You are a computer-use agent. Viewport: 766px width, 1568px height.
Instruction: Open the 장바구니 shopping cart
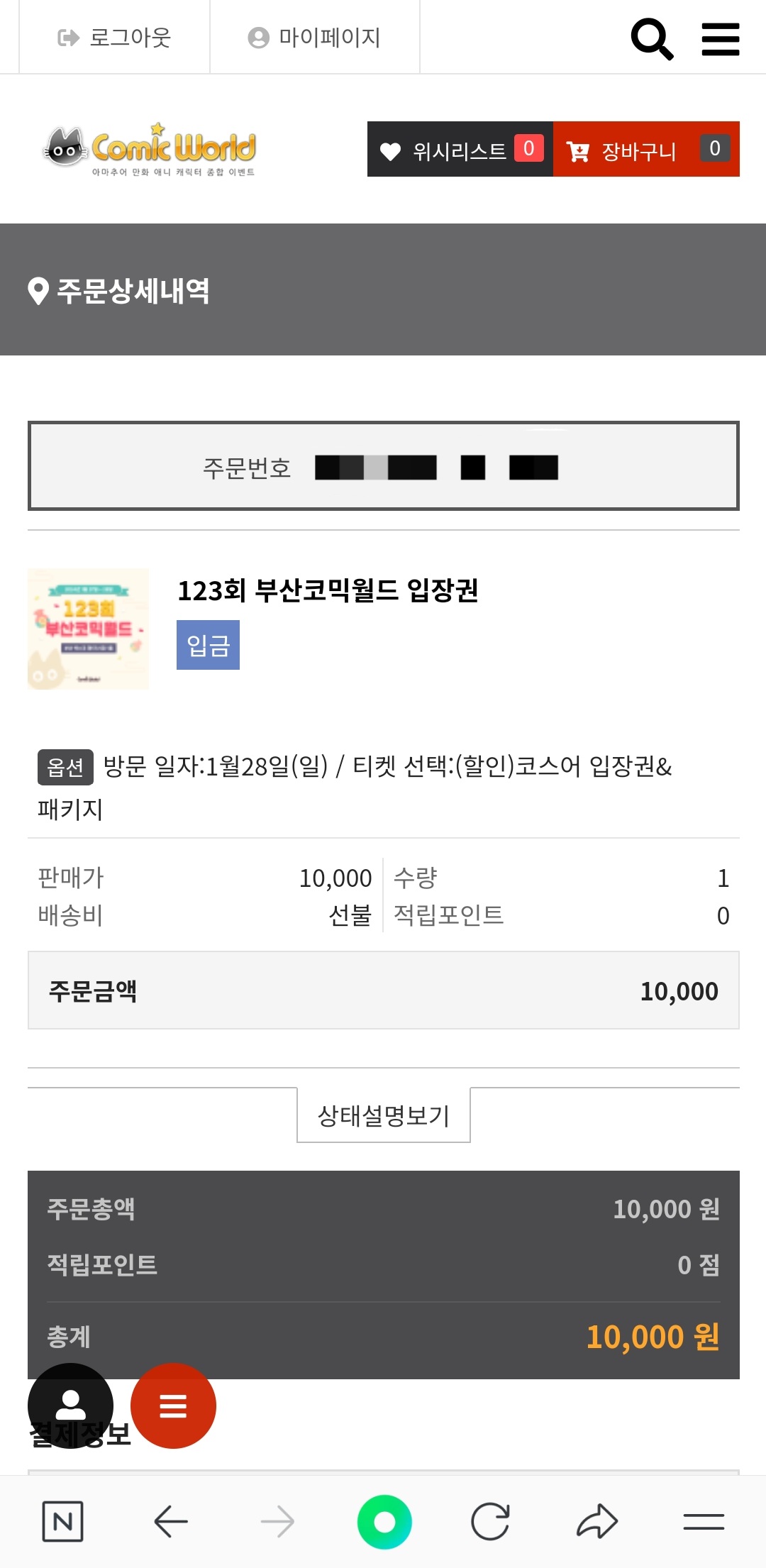(x=646, y=150)
